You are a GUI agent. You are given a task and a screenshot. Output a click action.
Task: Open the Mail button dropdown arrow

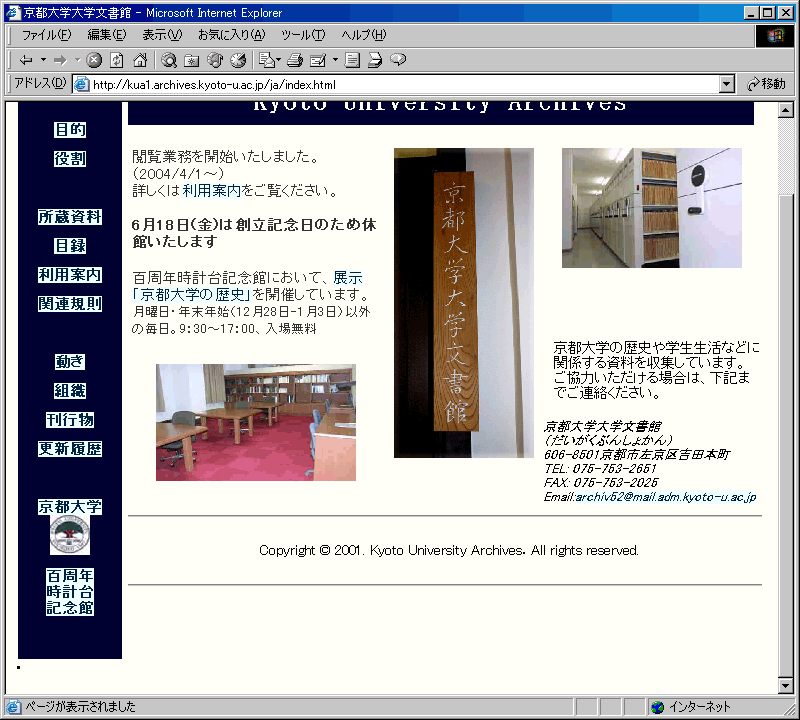coord(278,60)
